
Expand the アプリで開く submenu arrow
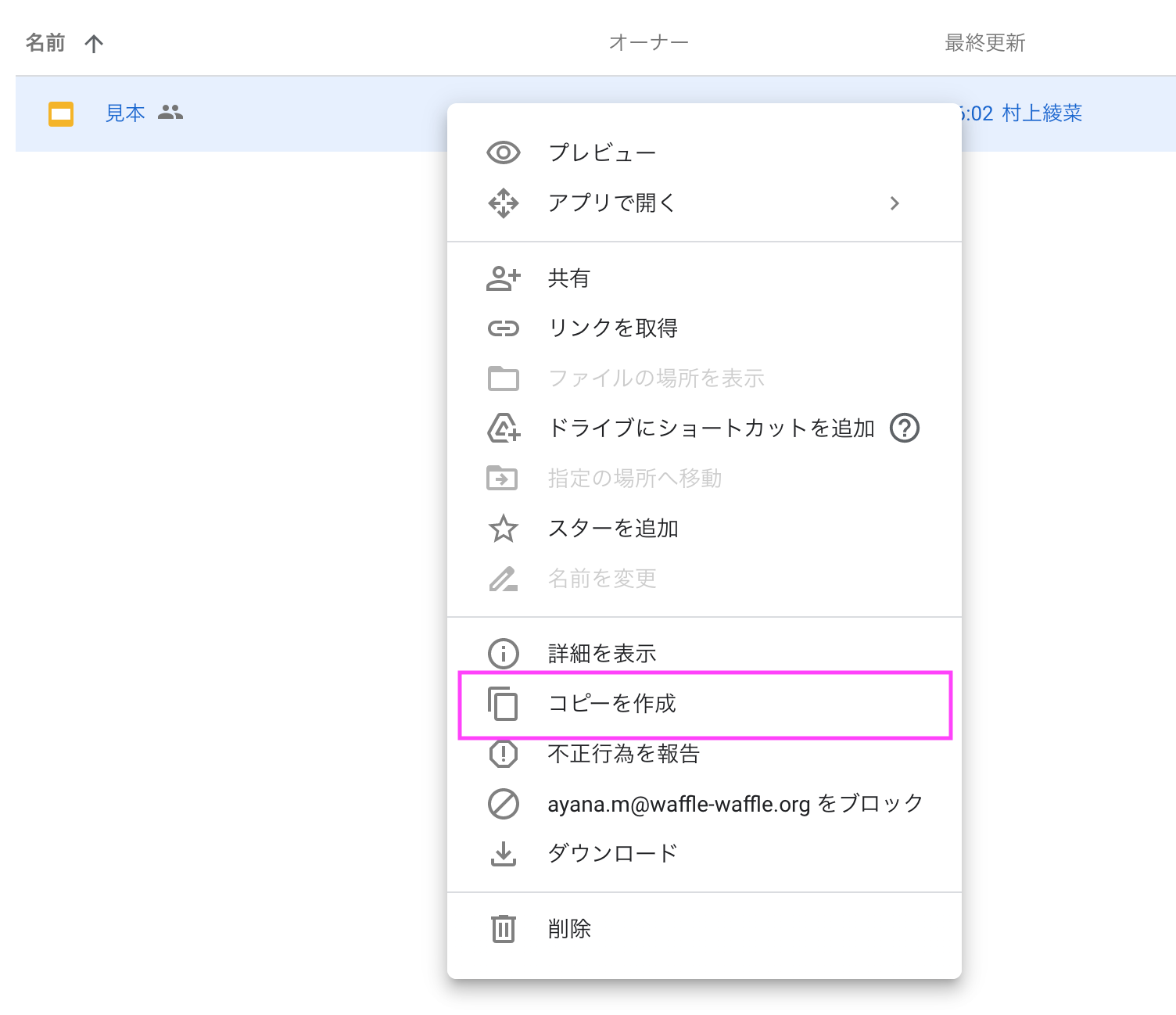point(895,203)
